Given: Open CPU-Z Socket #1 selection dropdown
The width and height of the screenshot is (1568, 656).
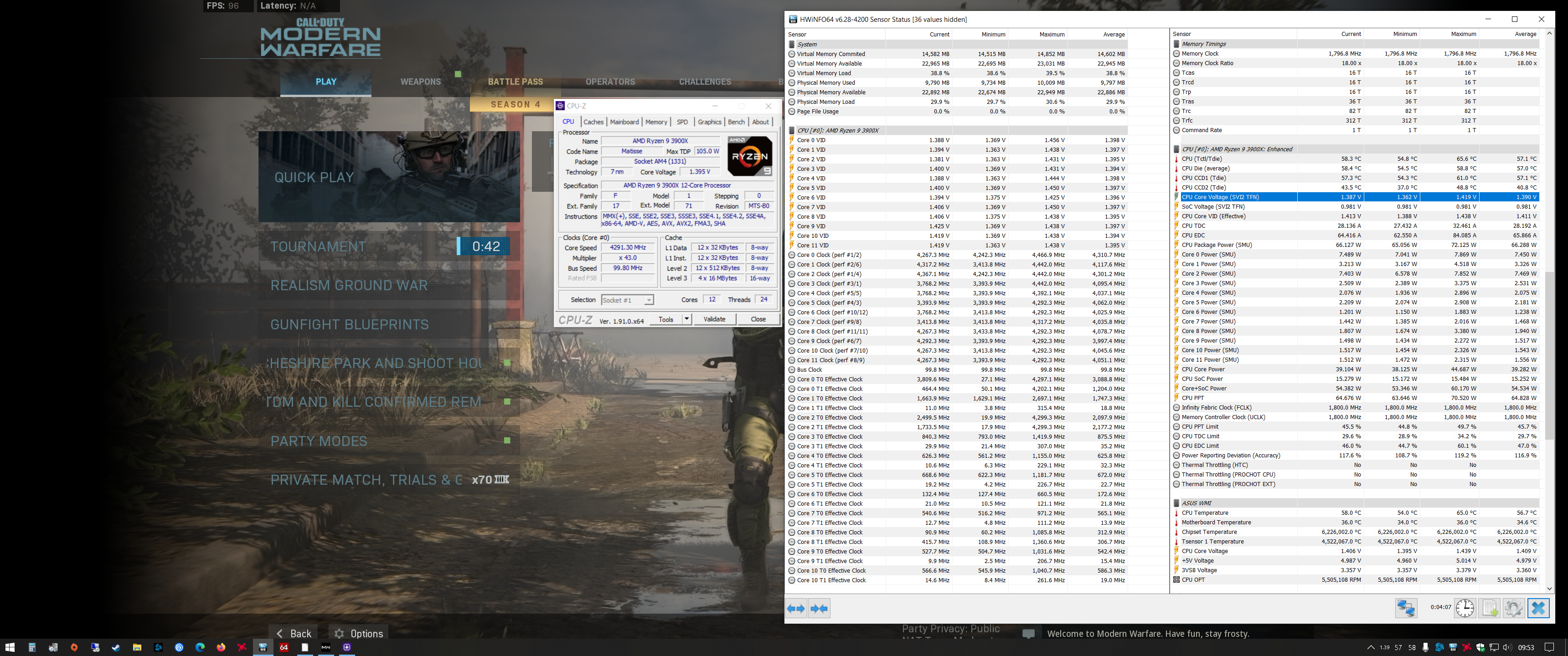Looking at the screenshot, I should pos(649,300).
